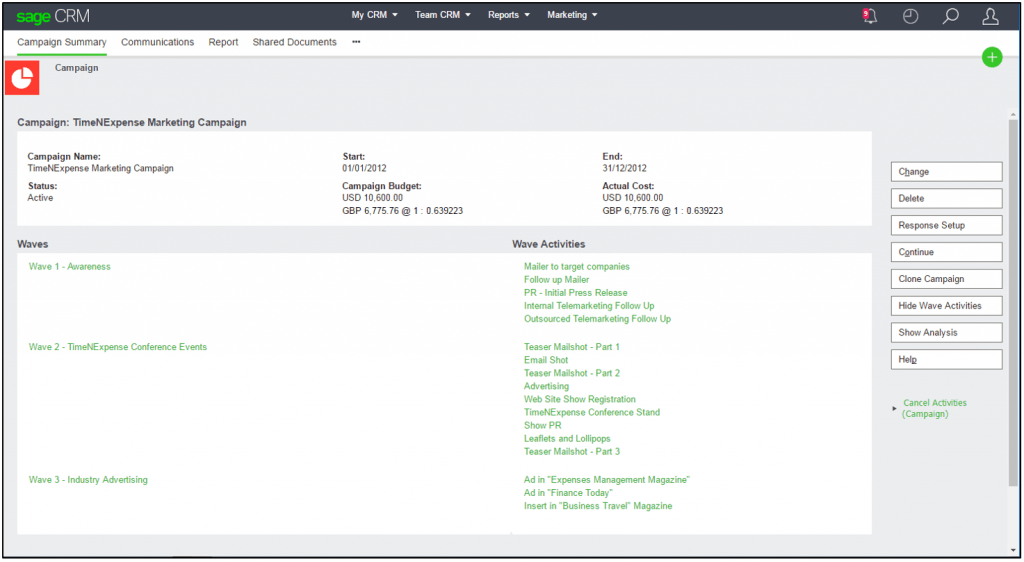The image size is (1024, 562).
Task: Open Response Setup
Action: [x=946, y=225]
